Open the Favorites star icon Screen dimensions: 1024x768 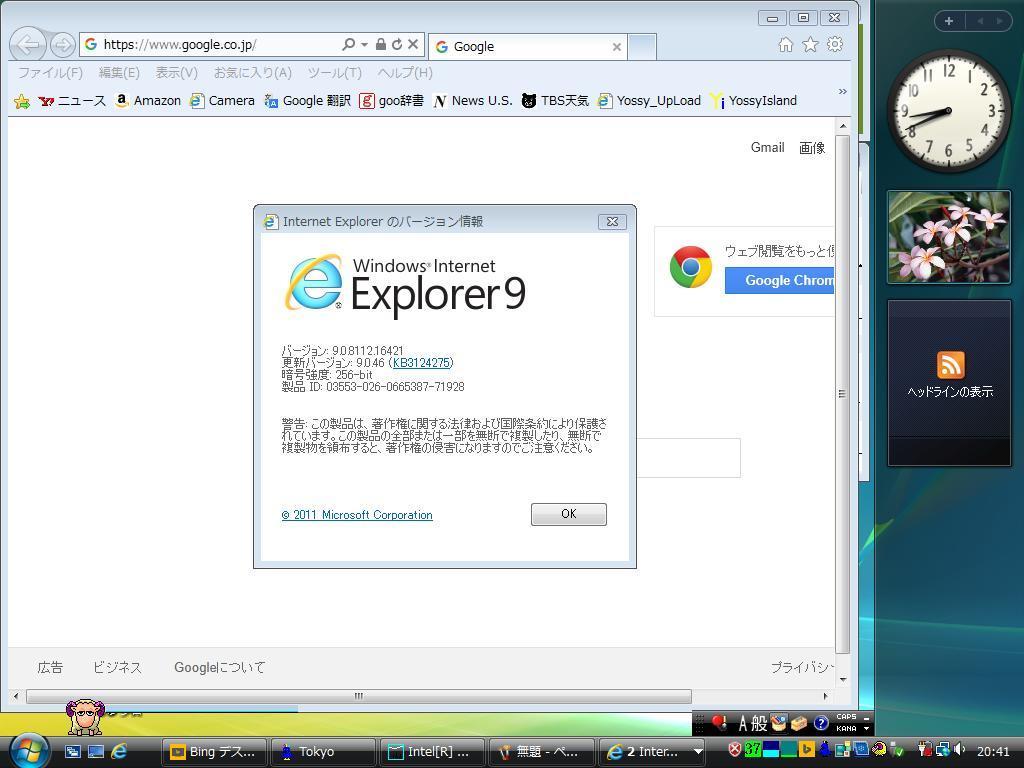click(810, 44)
